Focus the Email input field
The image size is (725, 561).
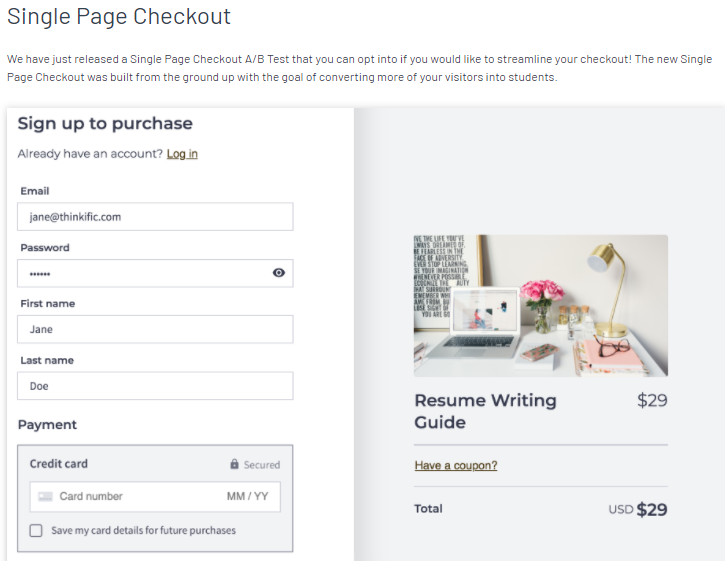coord(155,216)
